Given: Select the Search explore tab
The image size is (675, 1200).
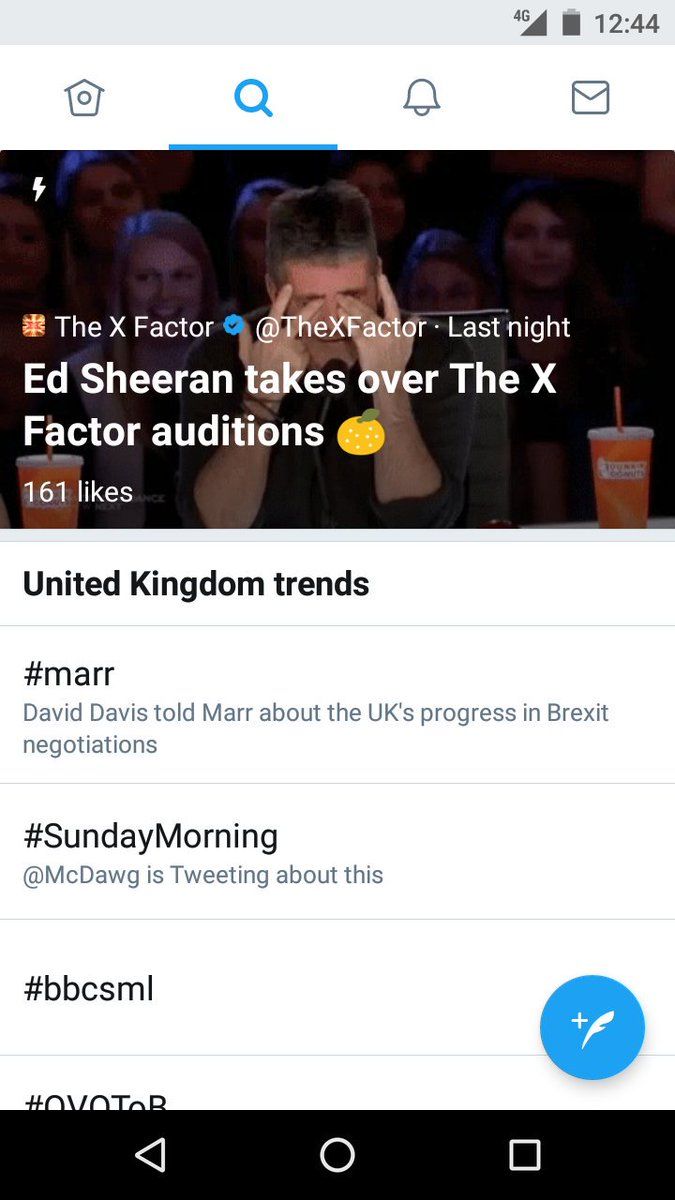Looking at the screenshot, I should (253, 98).
